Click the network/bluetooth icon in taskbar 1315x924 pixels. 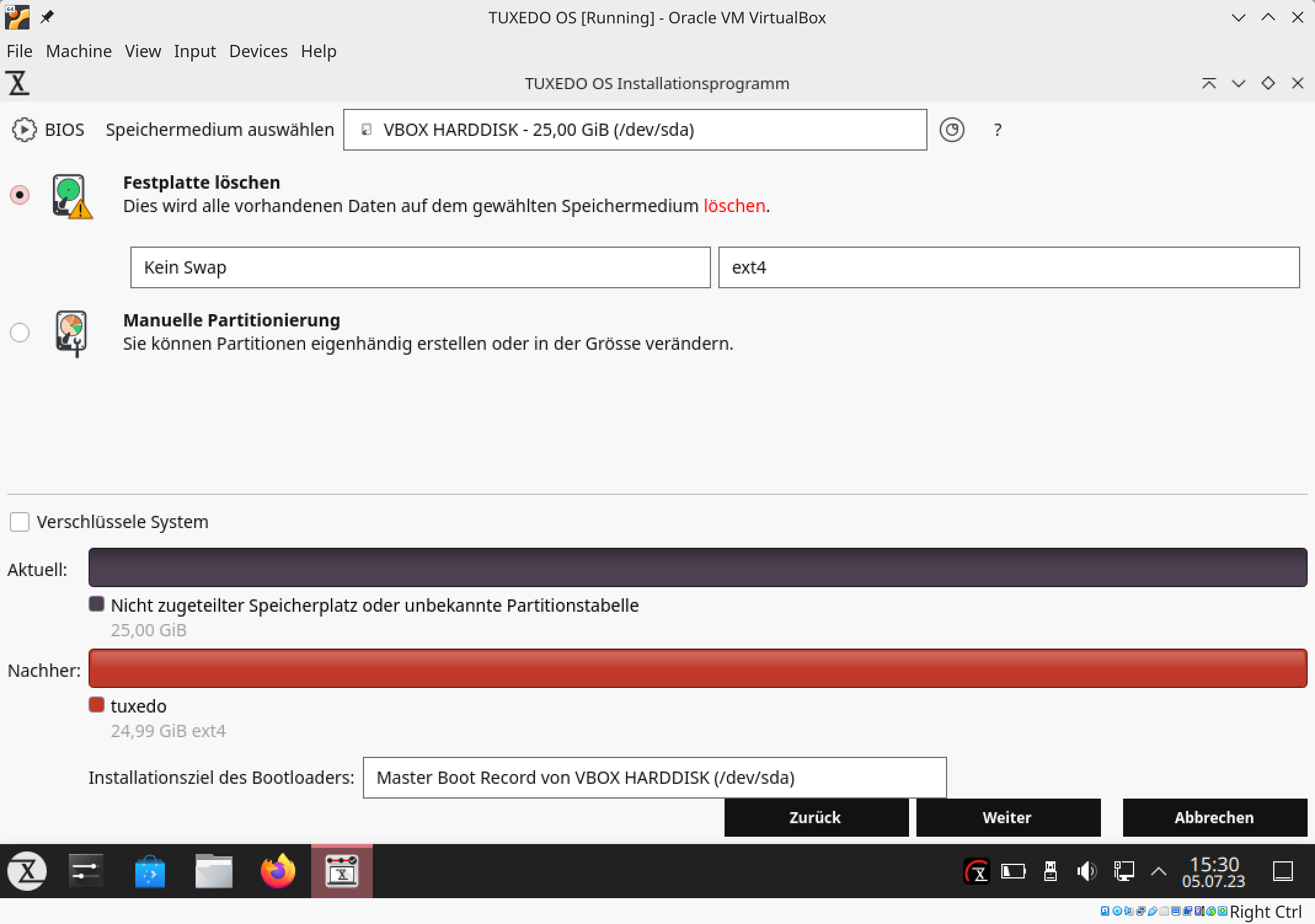point(1120,870)
